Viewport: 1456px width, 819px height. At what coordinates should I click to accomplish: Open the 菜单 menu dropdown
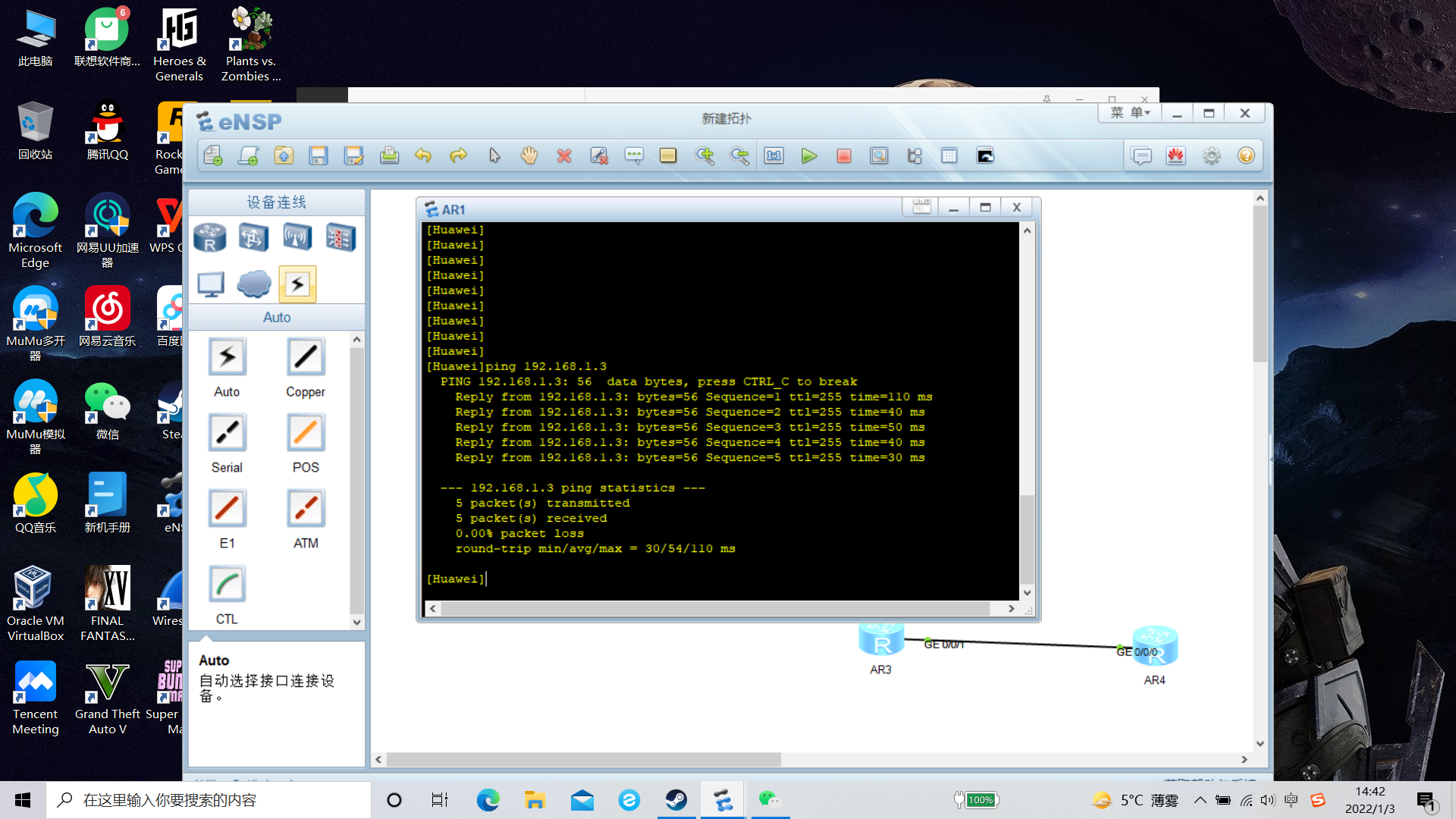(x=1130, y=113)
